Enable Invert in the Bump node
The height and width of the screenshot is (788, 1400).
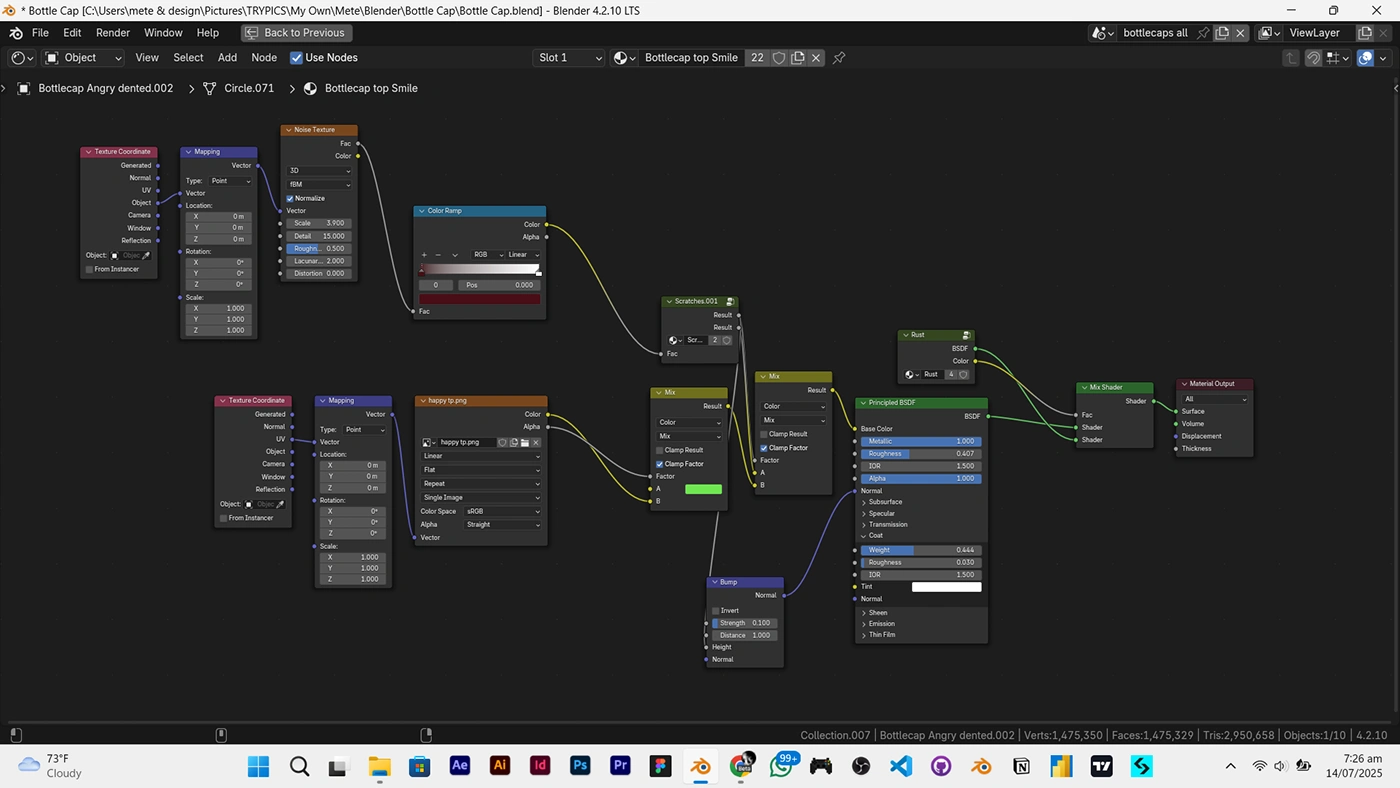pos(716,611)
